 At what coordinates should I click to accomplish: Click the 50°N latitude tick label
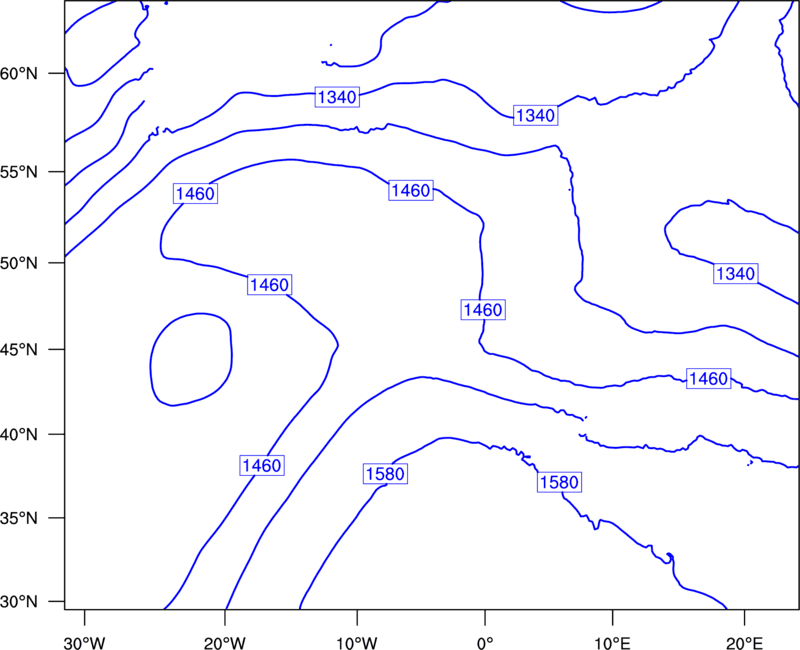[19, 263]
